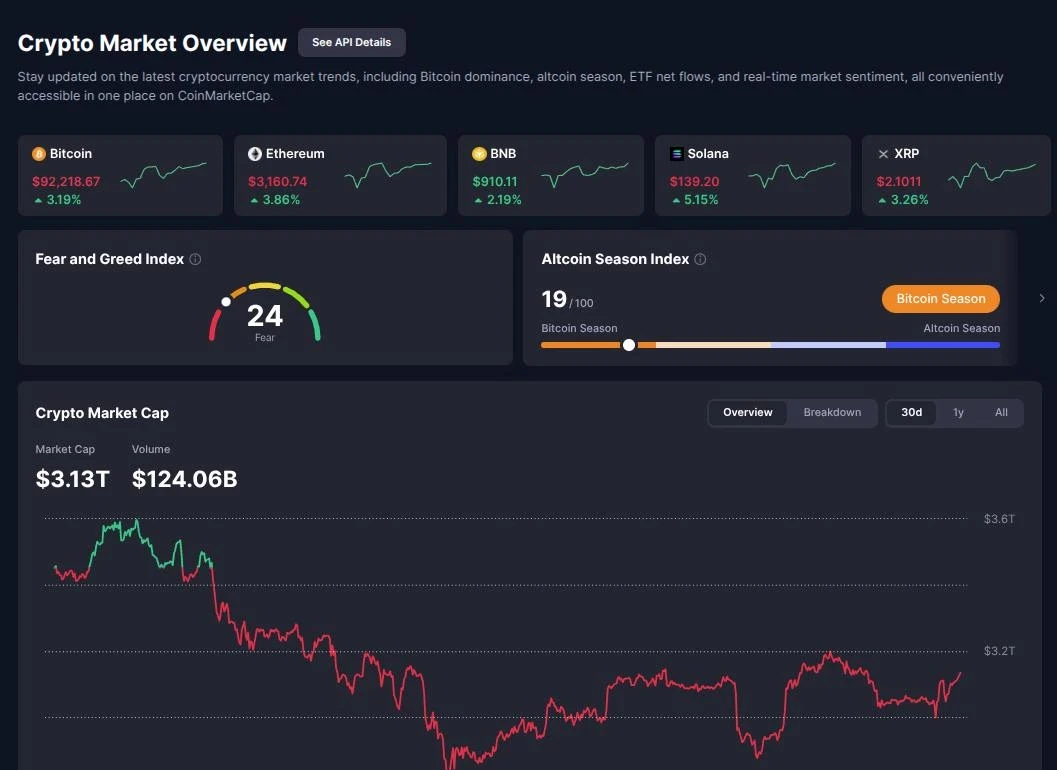Click the Bitcoin Season label under the score

pyautogui.click(x=579, y=328)
